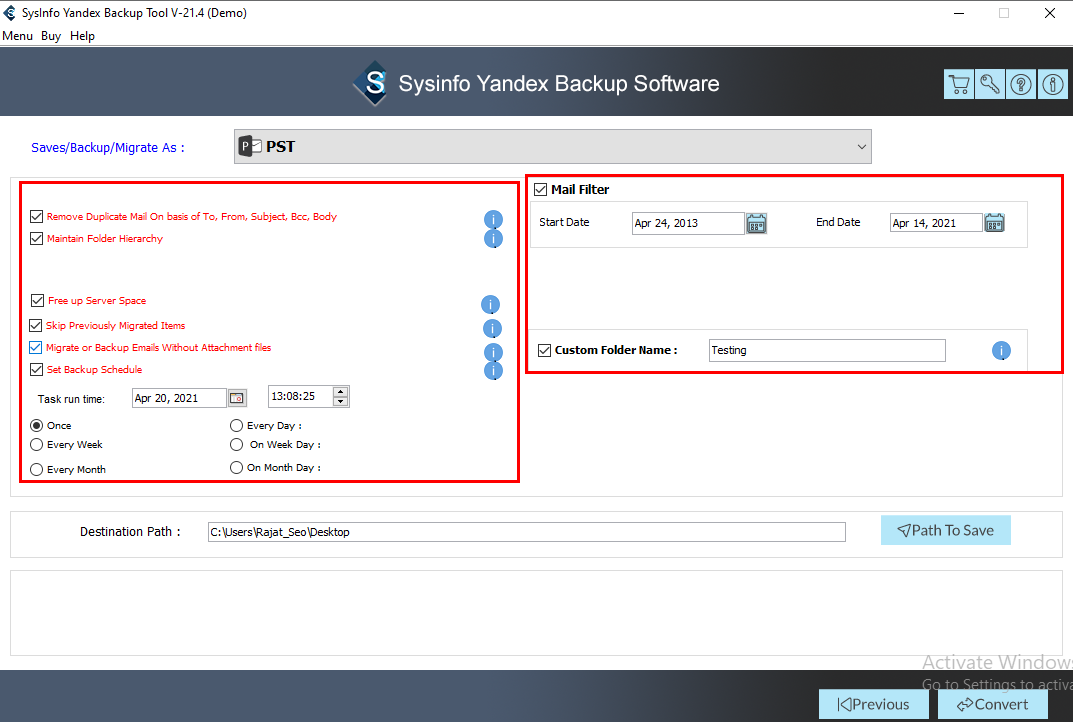Image resolution: width=1073 pixels, height=722 pixels.
Task: Open the question mark help icon
Action: coord(1021,84)
